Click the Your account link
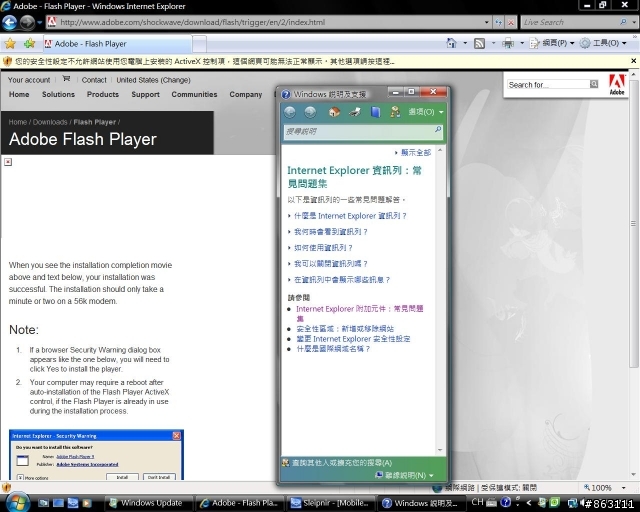The width and height of the screenshot is (640, 512). click(29, 80)
